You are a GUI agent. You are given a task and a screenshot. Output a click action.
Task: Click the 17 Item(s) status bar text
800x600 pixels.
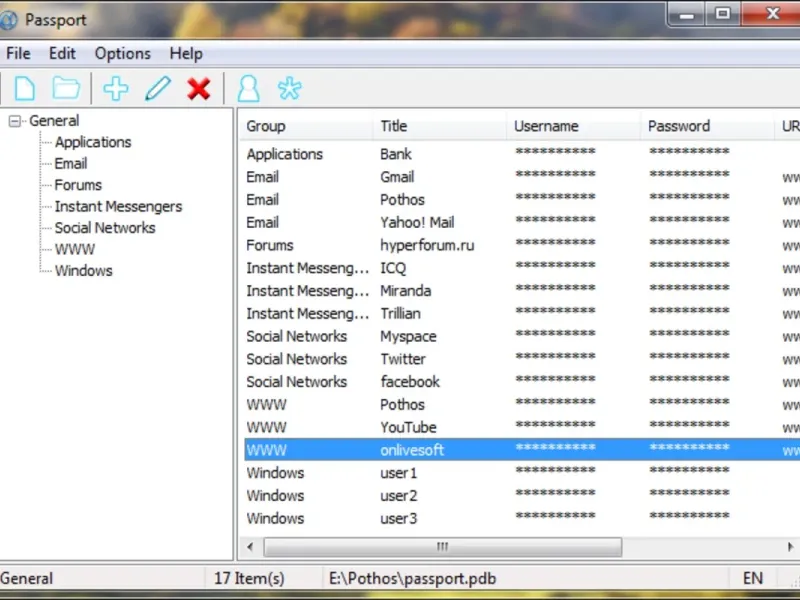tap(249, 579)
